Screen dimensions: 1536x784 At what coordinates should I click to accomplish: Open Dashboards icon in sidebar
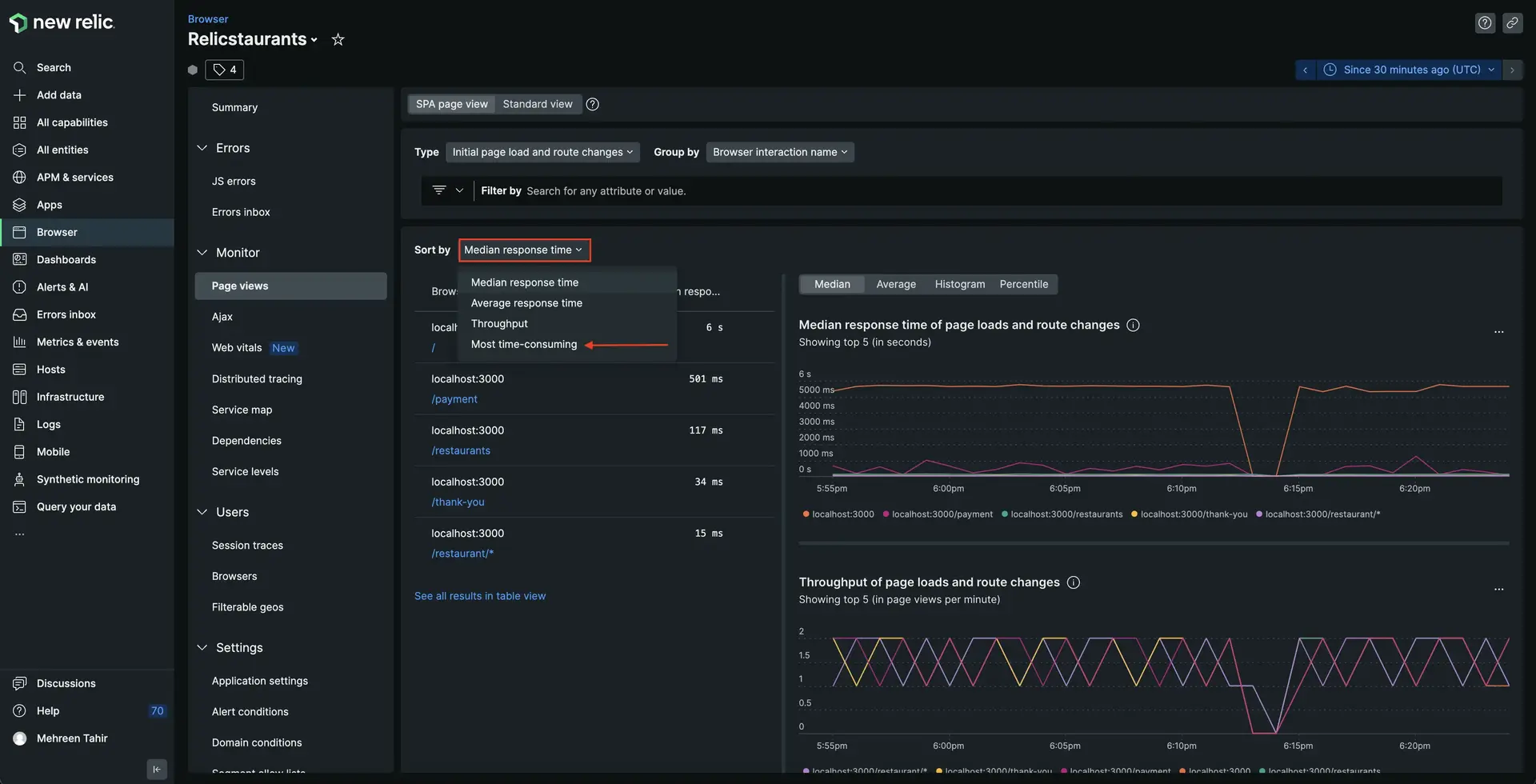(20, 259)
